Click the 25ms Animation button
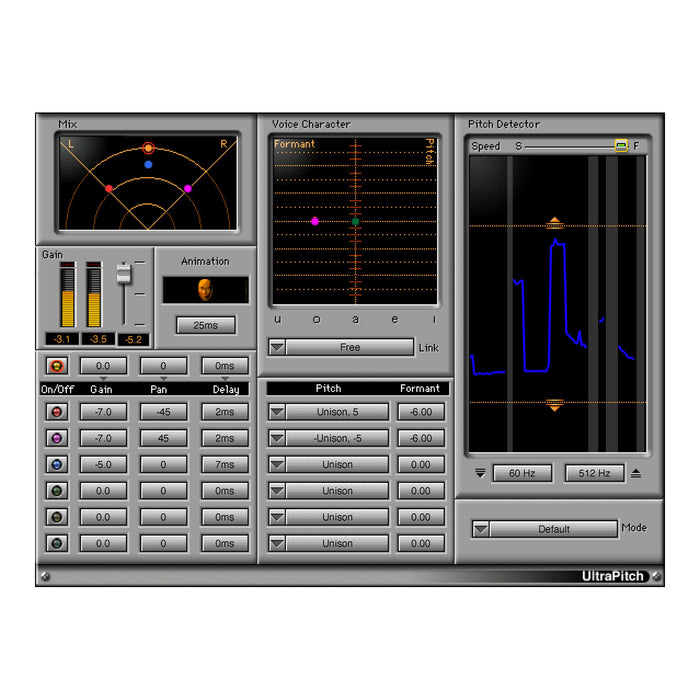Screen dimensions: 700x700 (x=205, y=325)
